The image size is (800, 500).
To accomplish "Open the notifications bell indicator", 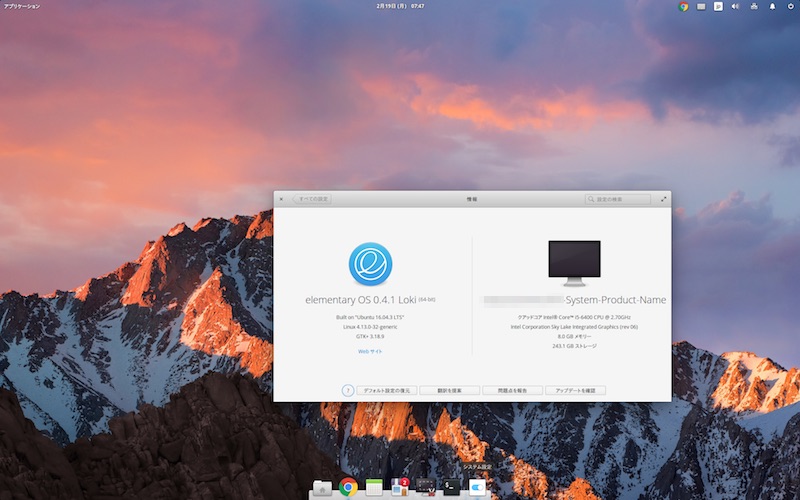I will click(772, 6).
